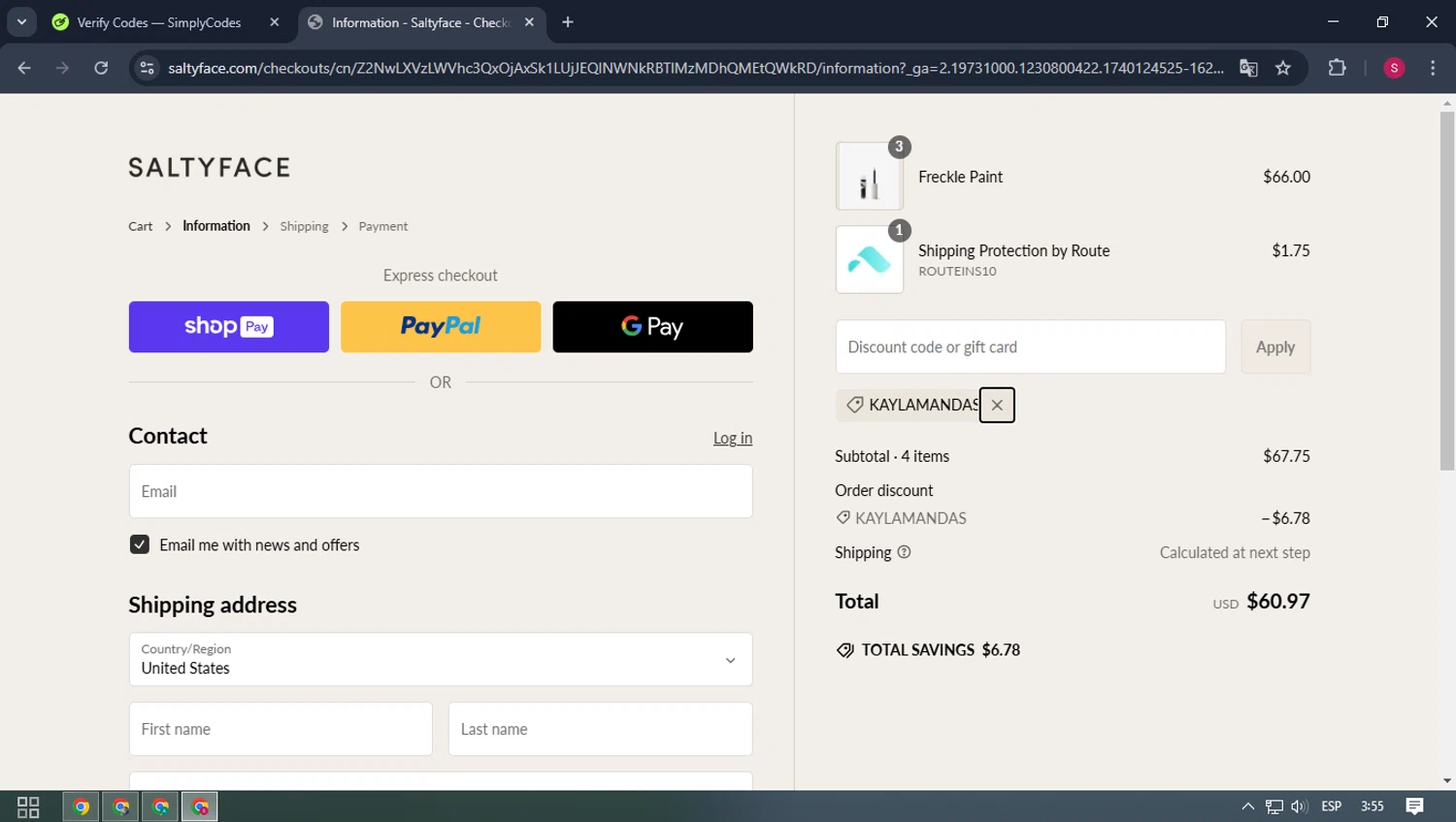This screenshot has width=1456, height=822.
Task: Close the Information Saltyface tab
Action: click(529, 22)
